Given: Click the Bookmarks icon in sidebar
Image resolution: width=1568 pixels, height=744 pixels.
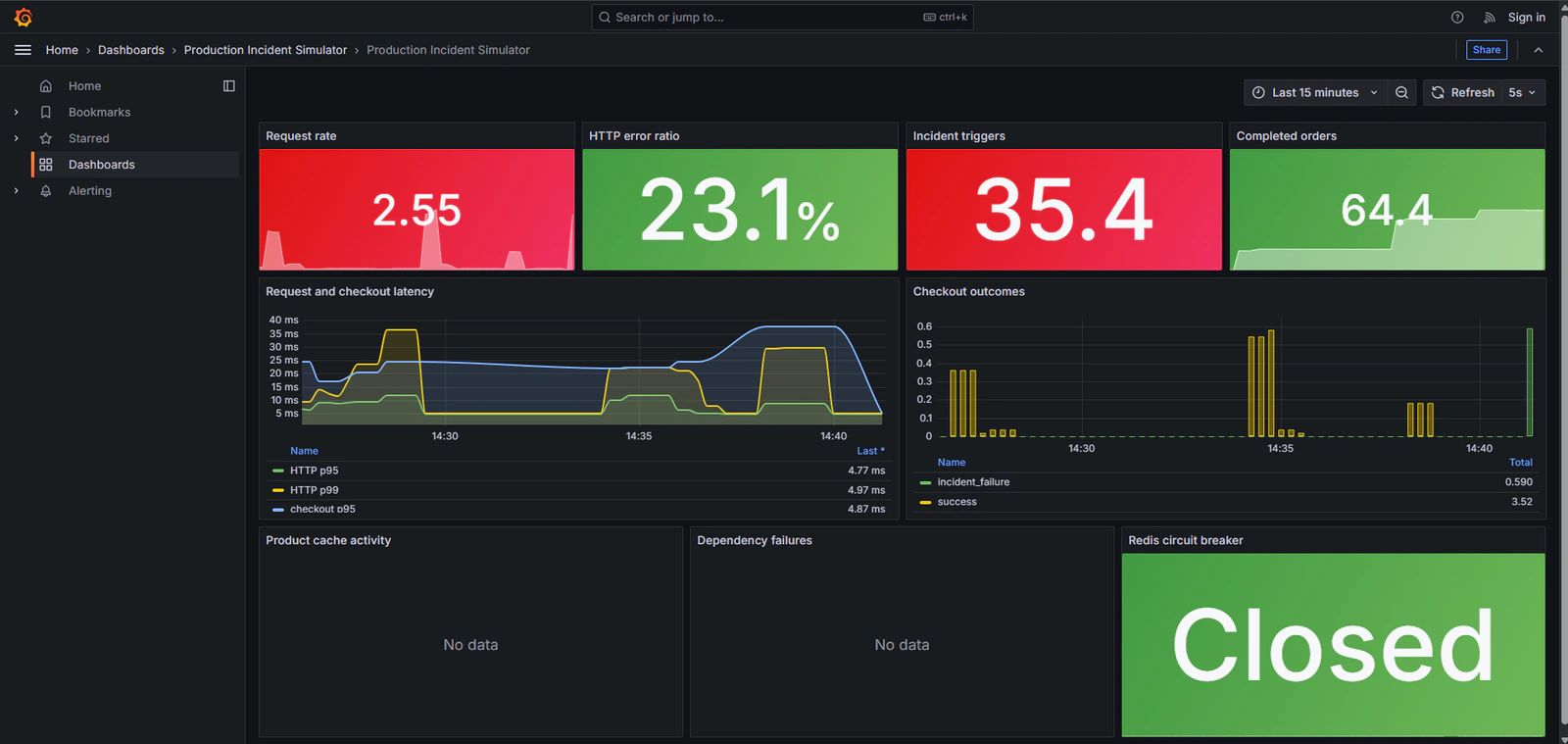Looking at the screenshot, I should point(46,113).
